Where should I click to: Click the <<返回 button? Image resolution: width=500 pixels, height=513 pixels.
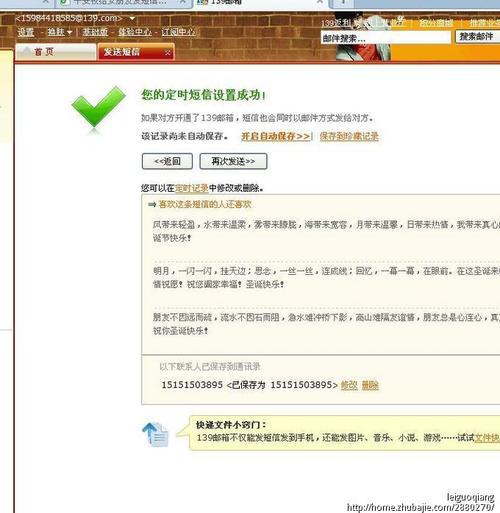pyautogui.click(x=167, y=161)
